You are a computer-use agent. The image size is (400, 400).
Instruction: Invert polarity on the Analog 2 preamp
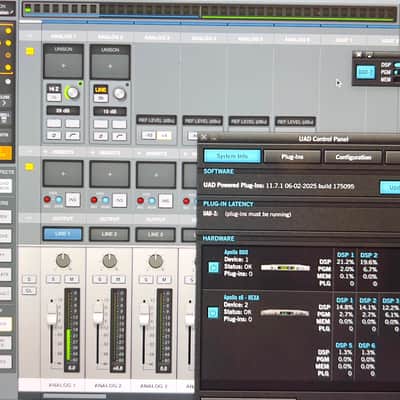point(101,136)
